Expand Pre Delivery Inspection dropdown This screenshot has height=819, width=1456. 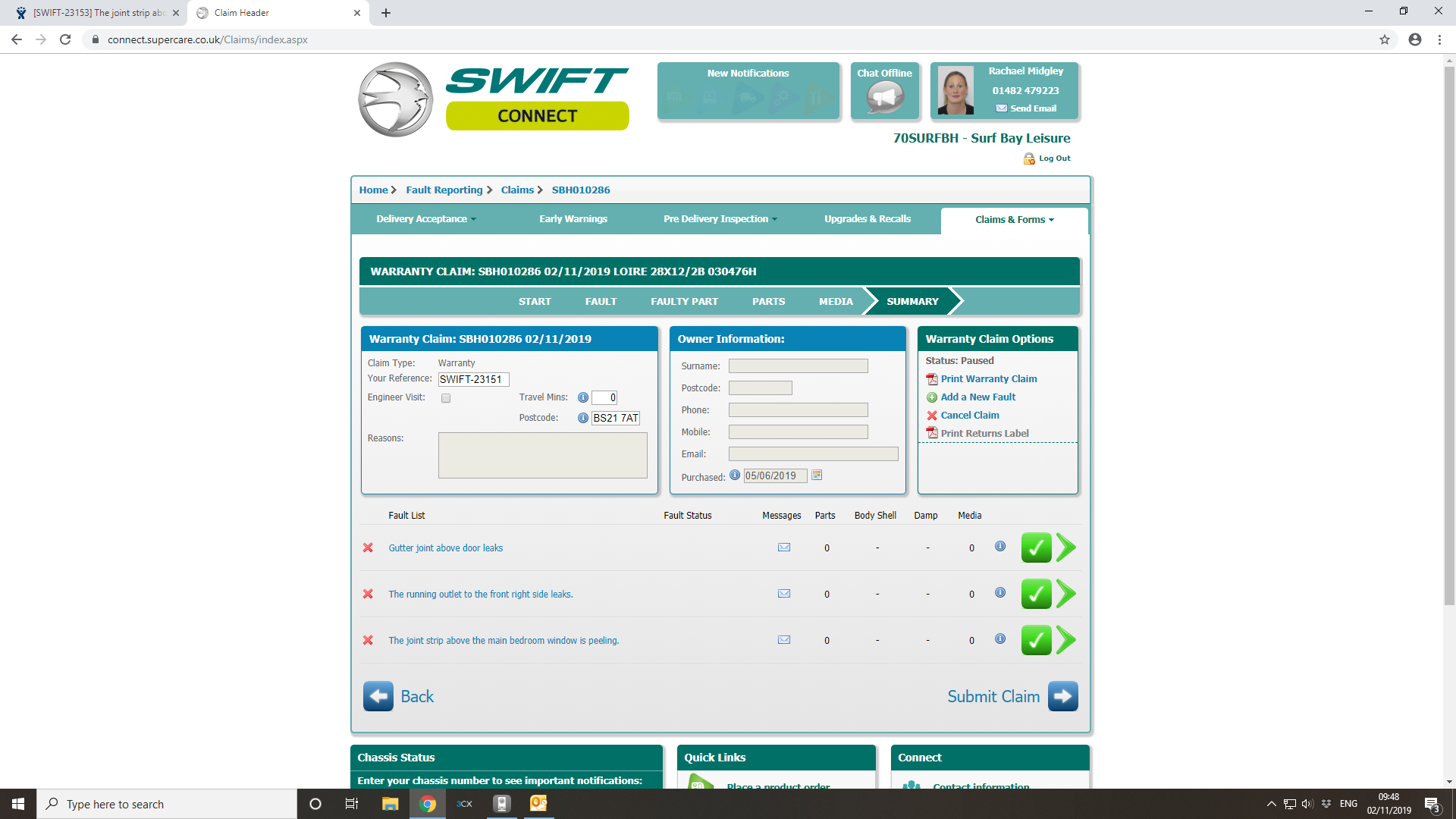(x=720, y=219)
